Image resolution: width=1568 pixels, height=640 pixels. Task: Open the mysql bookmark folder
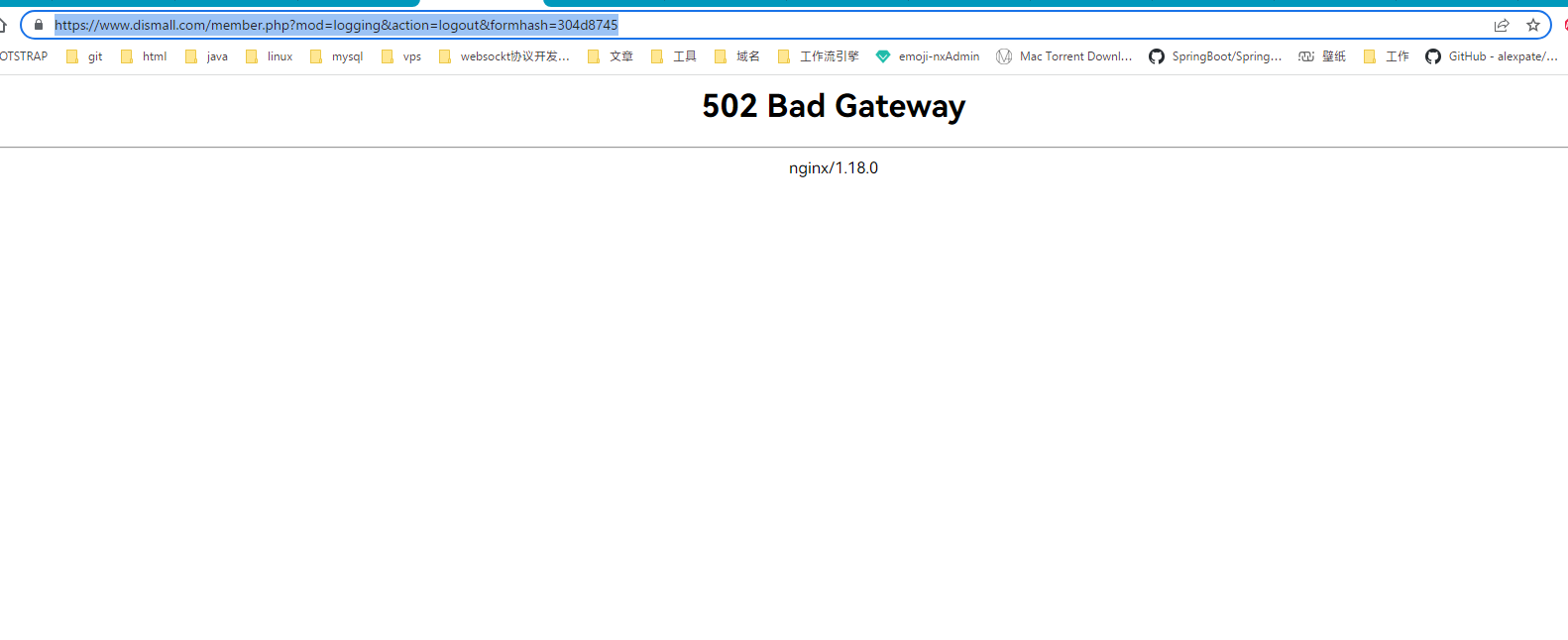coord(336,56)
